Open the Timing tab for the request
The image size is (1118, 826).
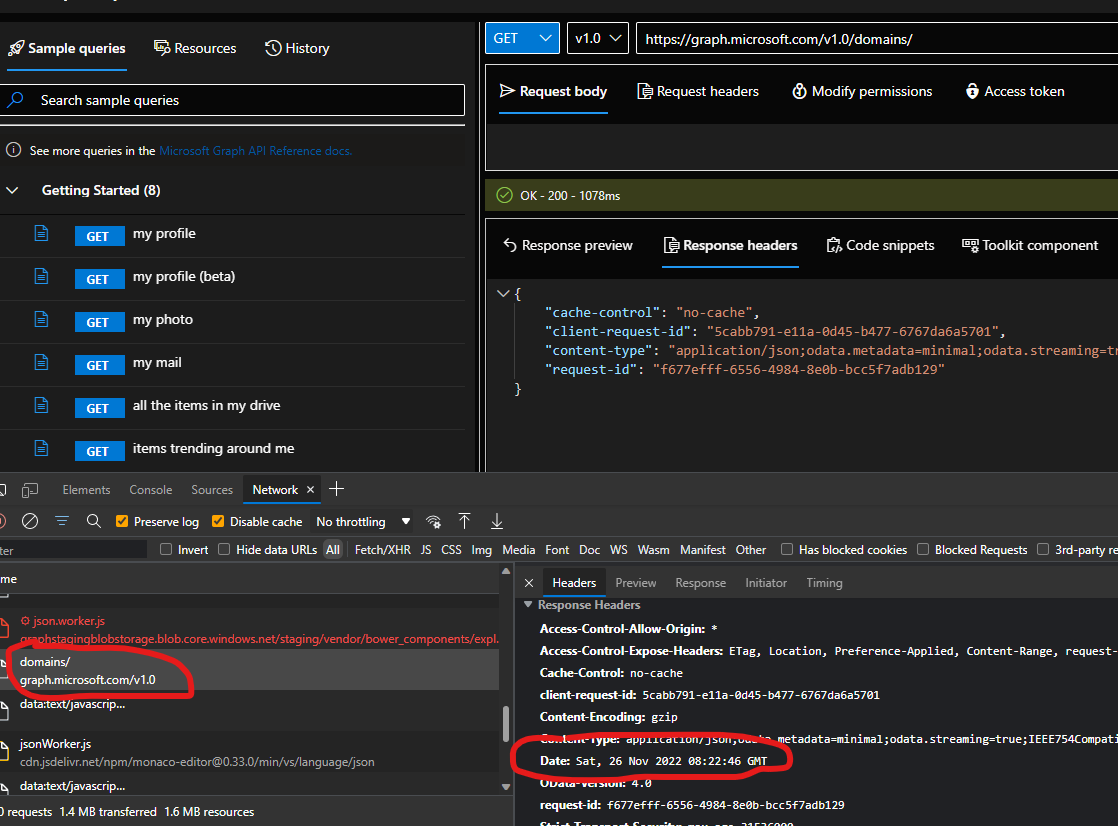(823, 582)
